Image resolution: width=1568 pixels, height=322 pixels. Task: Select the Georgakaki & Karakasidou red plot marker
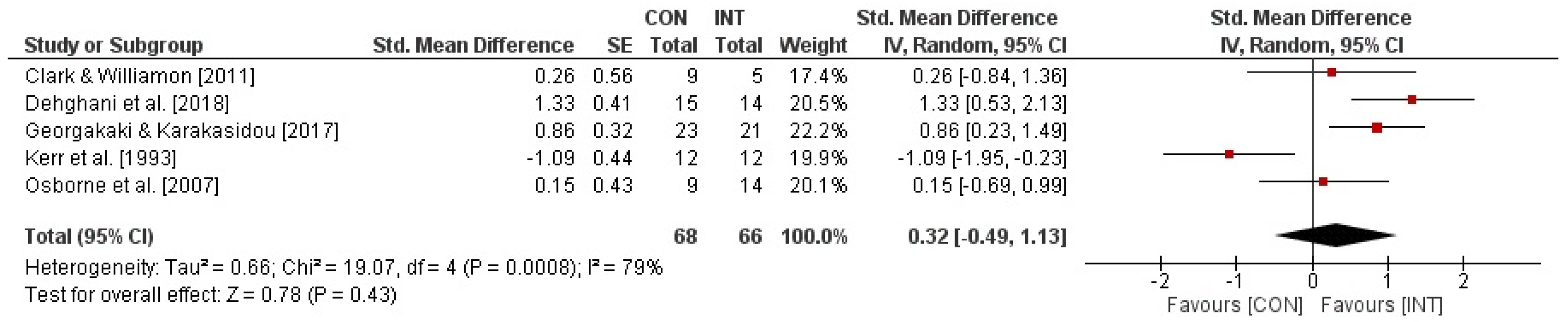click(1377, 128)
